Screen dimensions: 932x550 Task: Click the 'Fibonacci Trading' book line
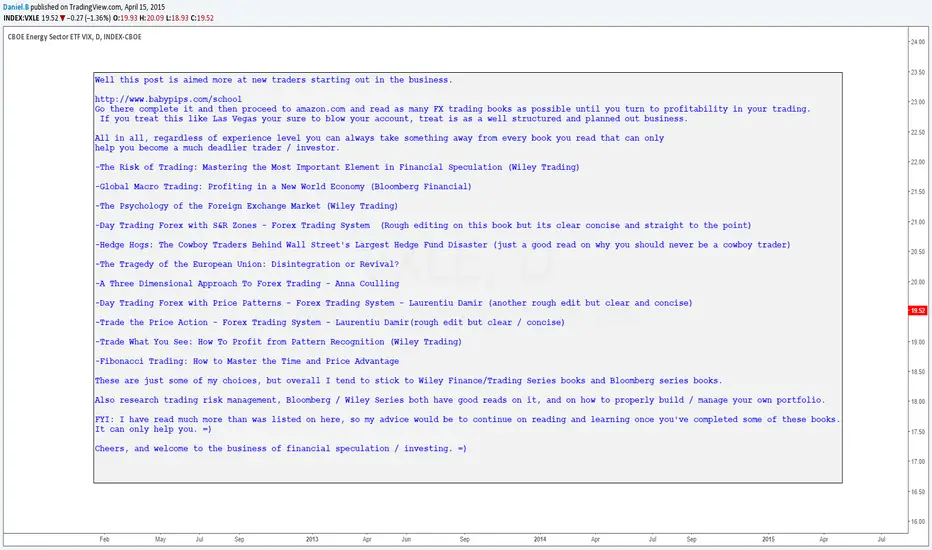pos(247,362)
